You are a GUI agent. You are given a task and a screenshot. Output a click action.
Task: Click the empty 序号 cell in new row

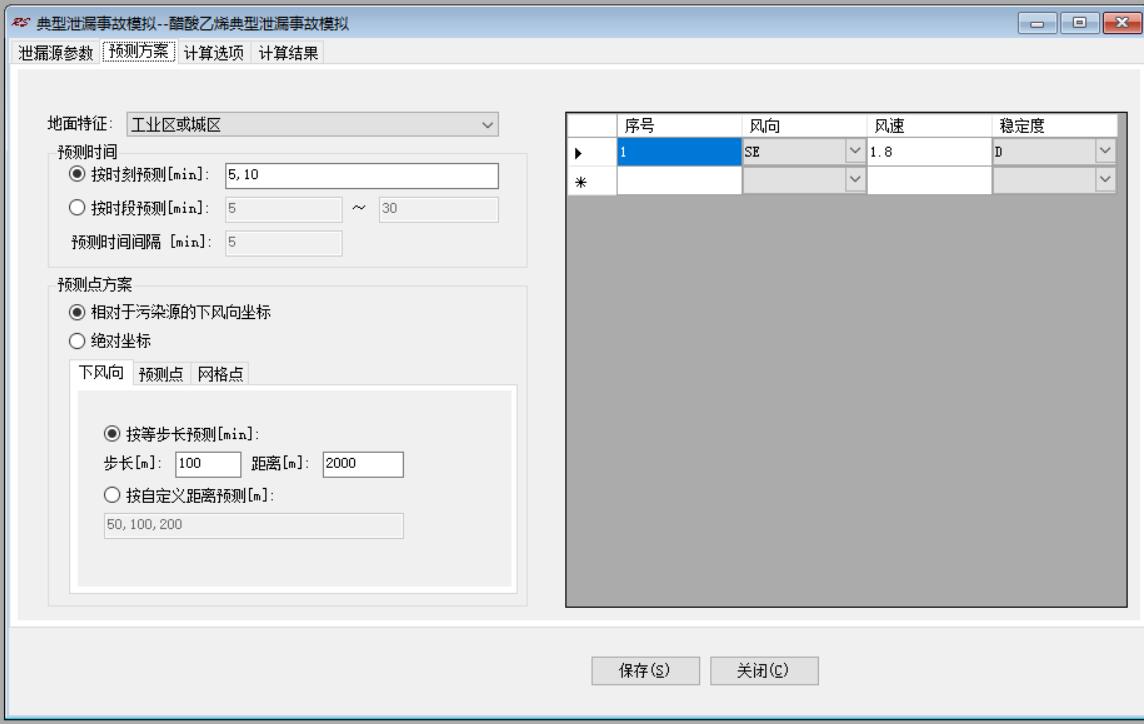coord(679,180)
